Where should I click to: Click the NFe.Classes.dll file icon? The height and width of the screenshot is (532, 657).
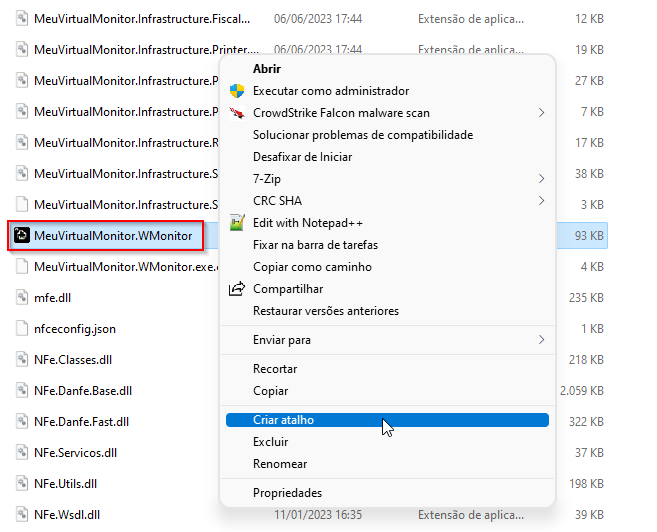point(21,359)
